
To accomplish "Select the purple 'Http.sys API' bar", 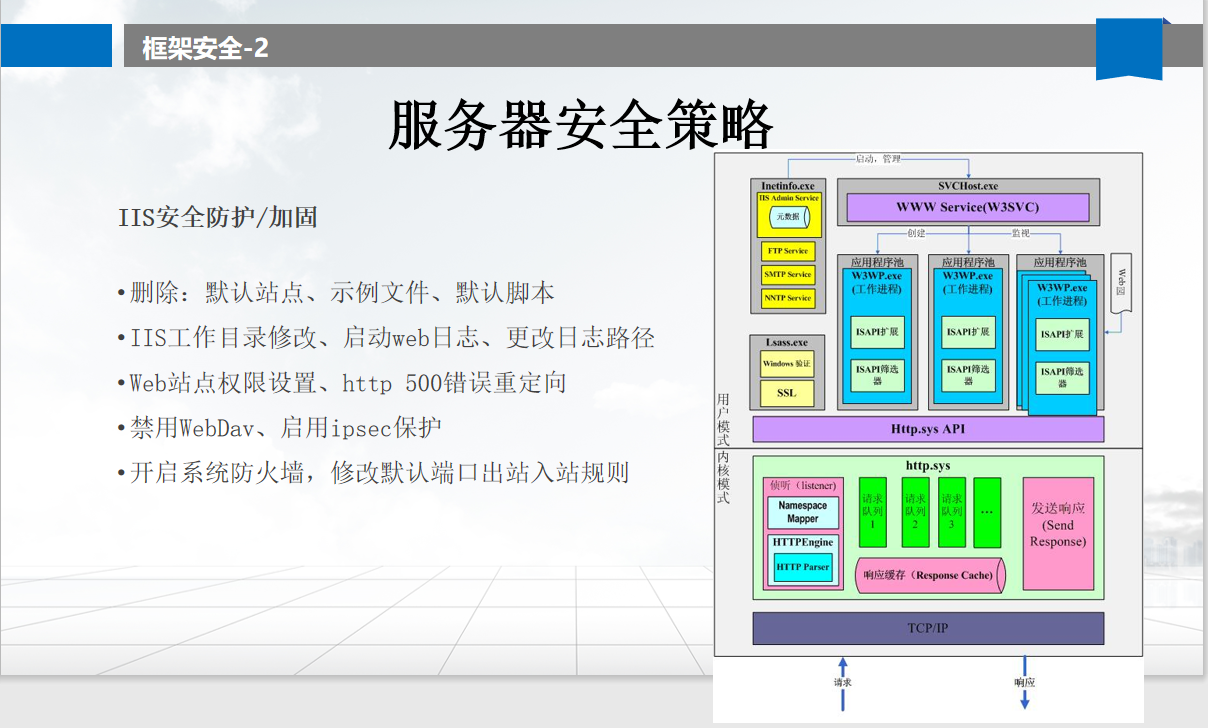I will (928, 430).
